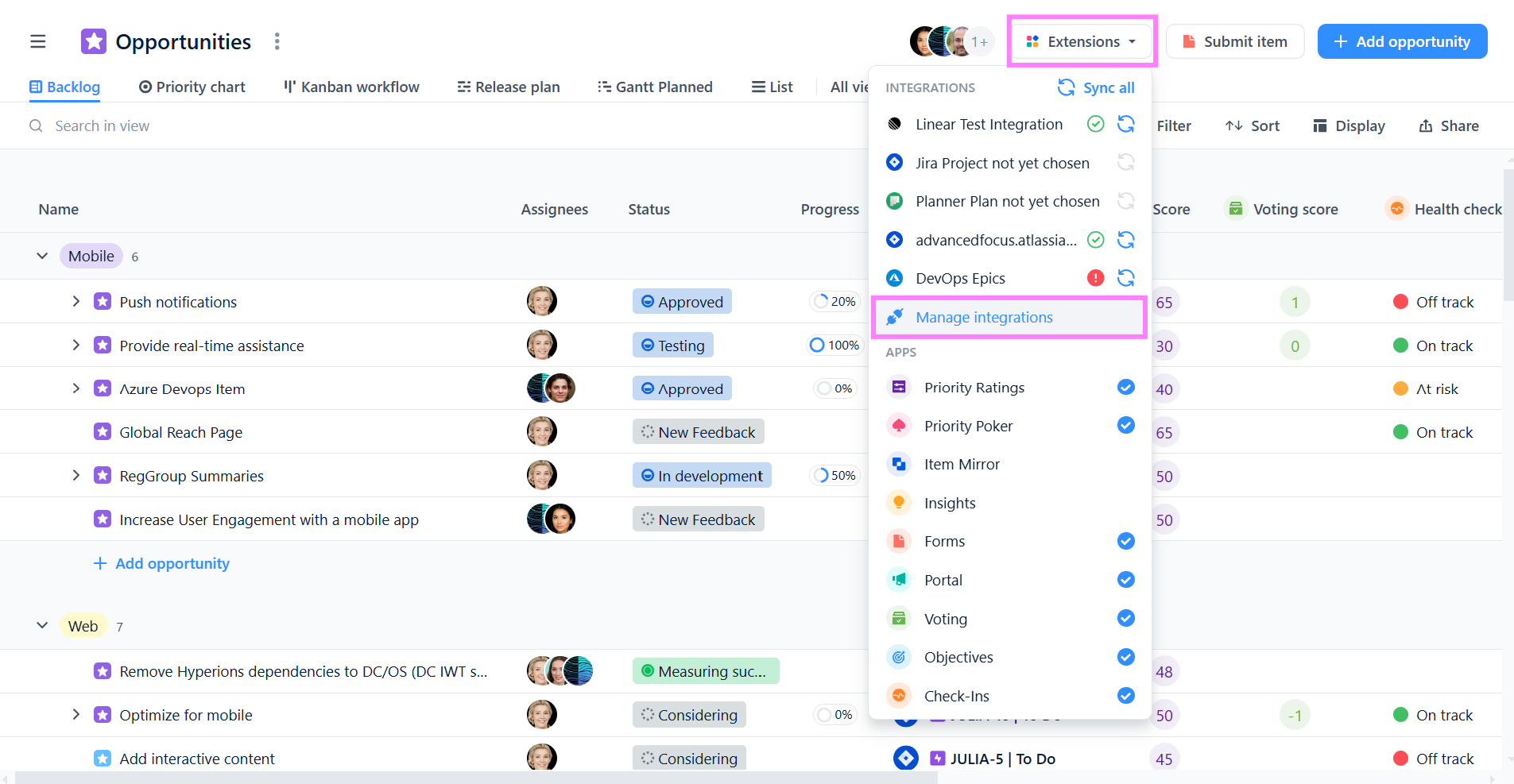This screenshot has width=1514, height=784.
Task: Click the Priority Ratings app icon
Action: click(x=899, y=387)
